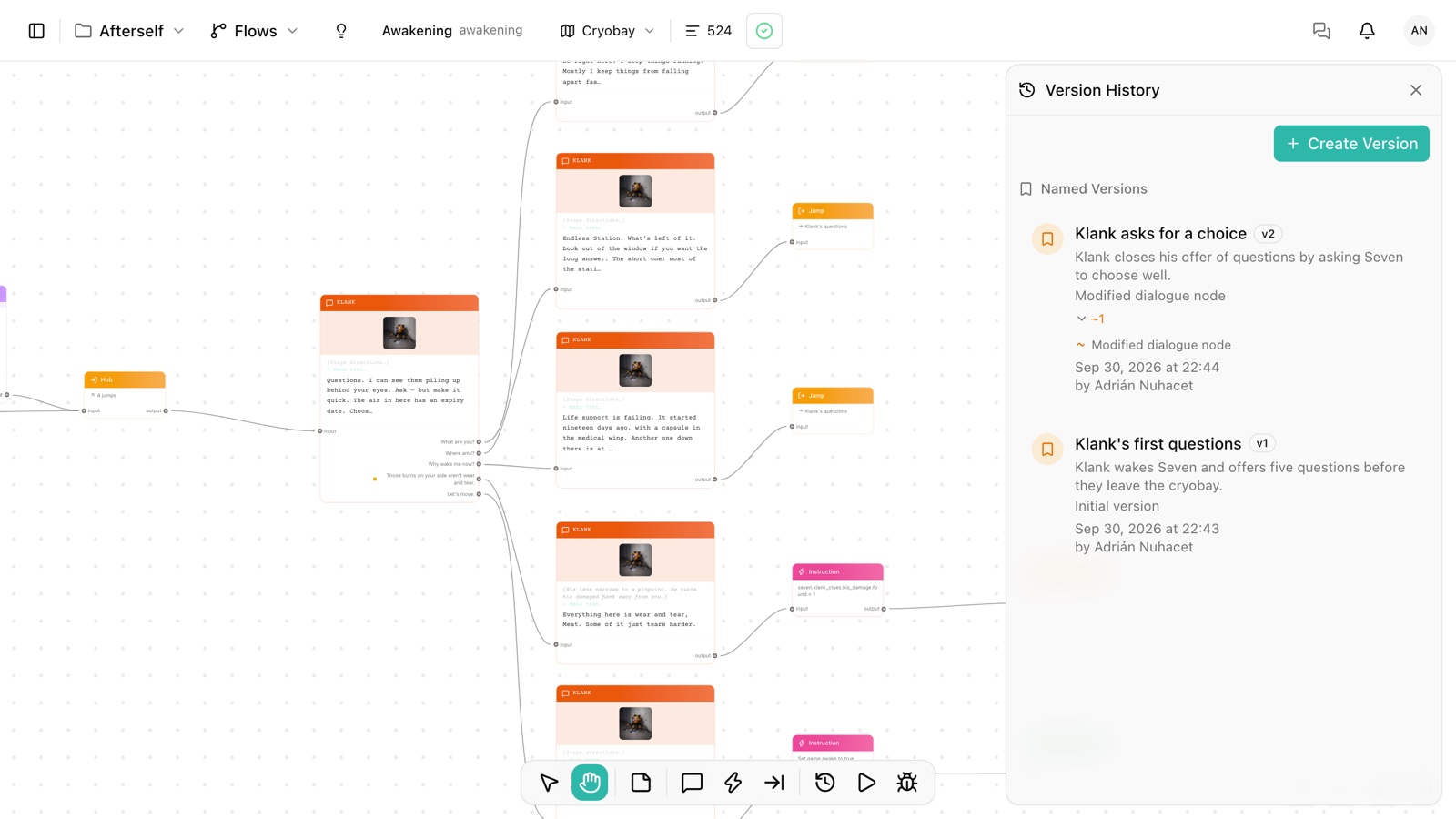1456x819 pixels.
Task: Select the Jump node beside the Endless Station node
Action: [x=833, y=226]
